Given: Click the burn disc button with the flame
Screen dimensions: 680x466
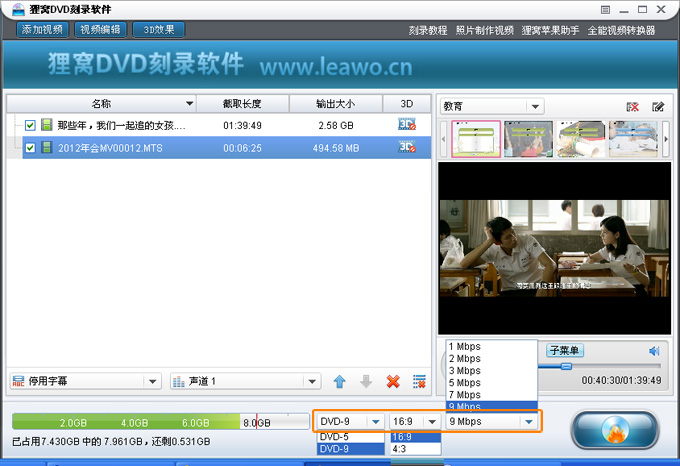Looking at the screenshot, I should 615,430.
